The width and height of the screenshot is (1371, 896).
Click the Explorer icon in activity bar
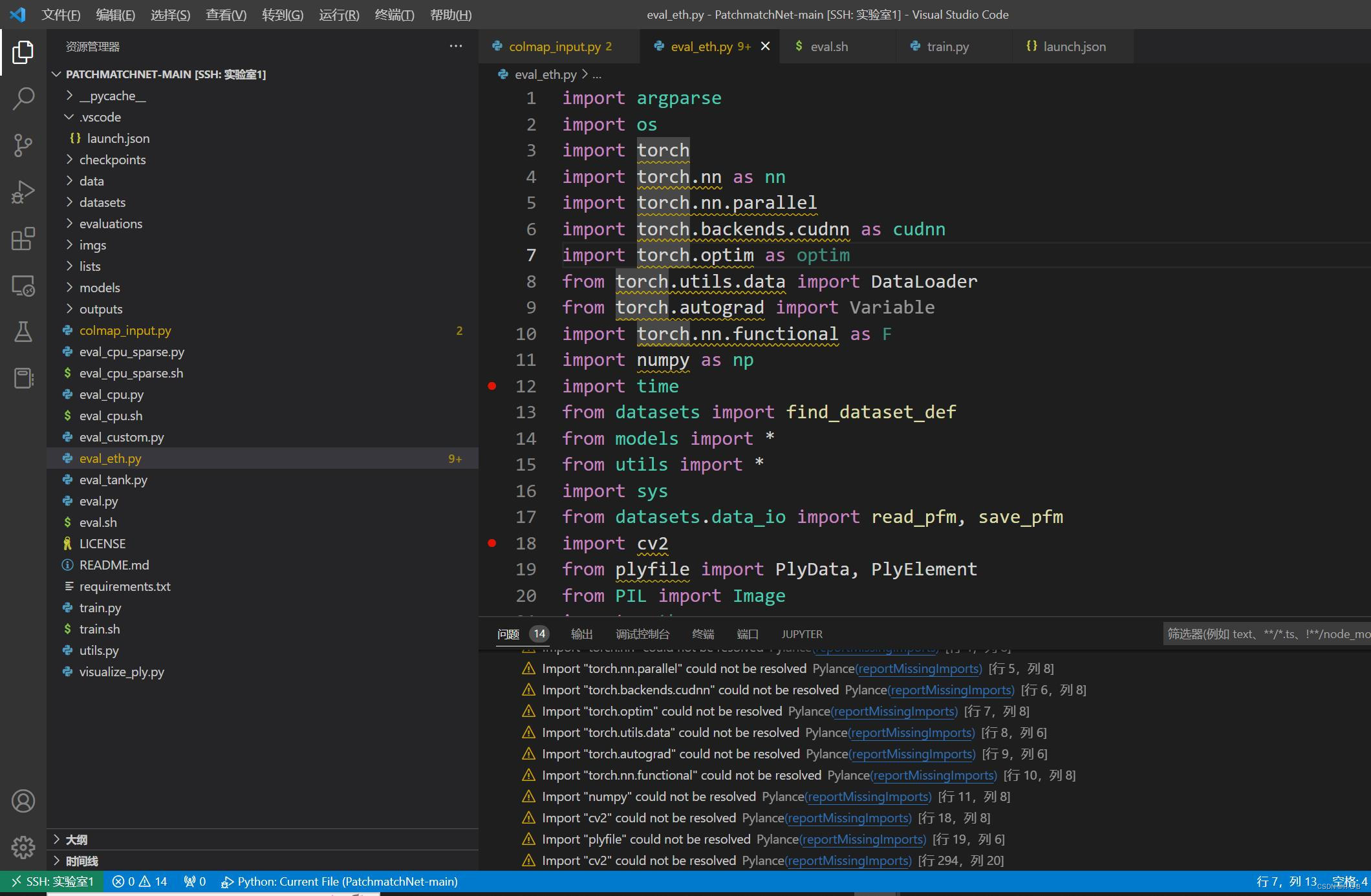point(22,51)
